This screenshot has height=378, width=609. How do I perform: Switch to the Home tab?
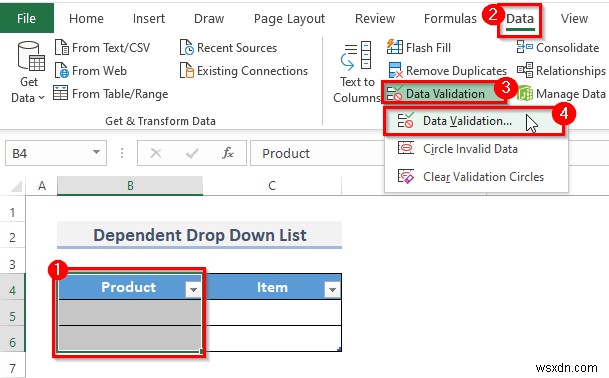coord(86,18)
